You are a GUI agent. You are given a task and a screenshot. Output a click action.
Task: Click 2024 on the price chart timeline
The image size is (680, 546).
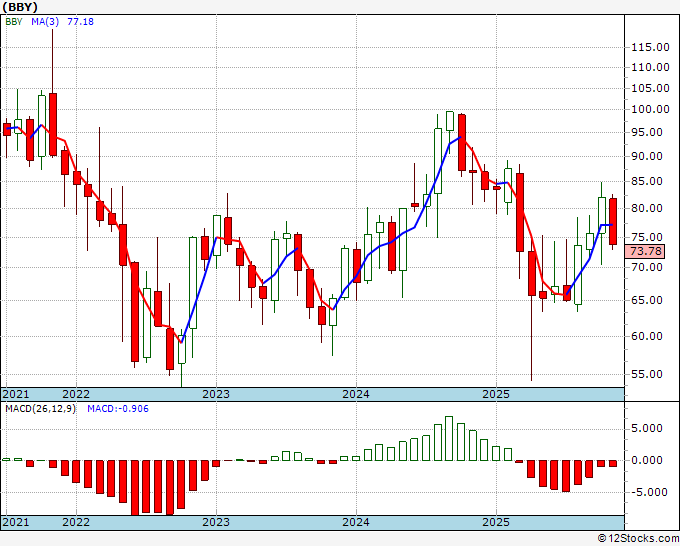356,394
